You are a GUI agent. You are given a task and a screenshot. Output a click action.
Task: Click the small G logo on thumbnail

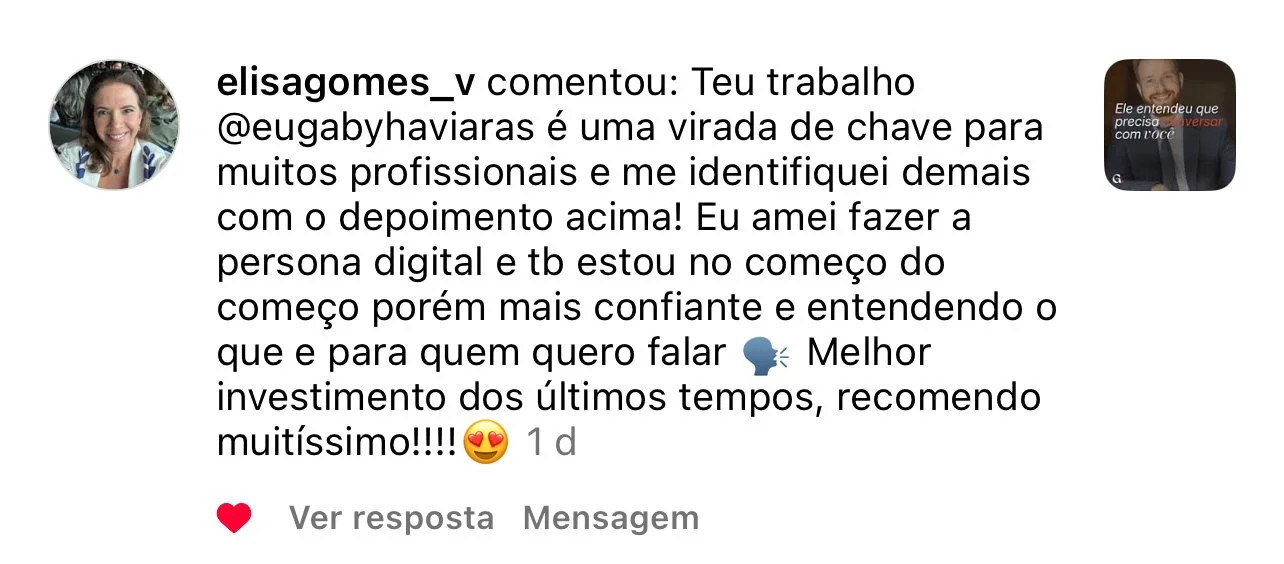coord(1115,178)
